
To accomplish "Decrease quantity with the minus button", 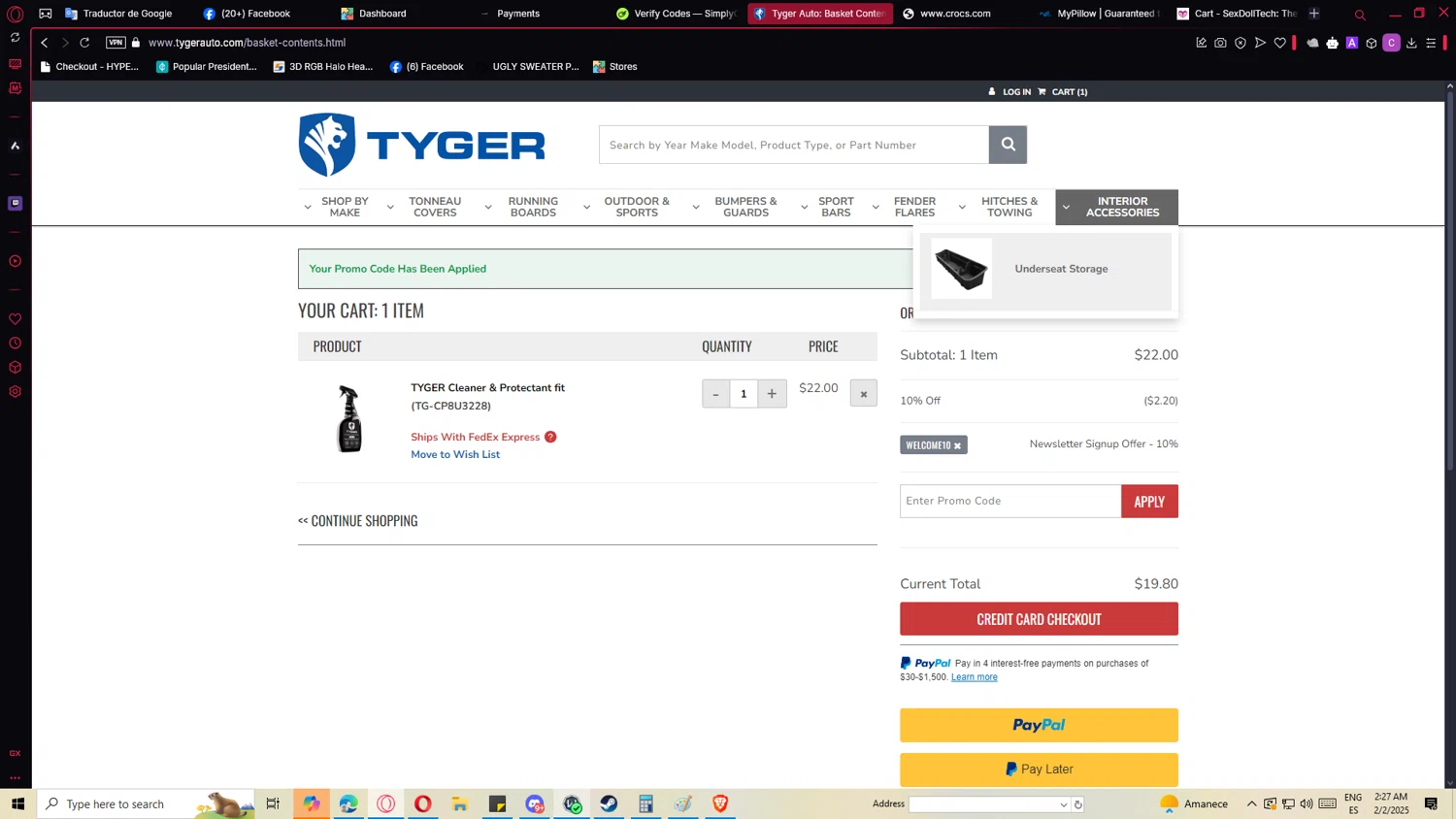I will click(715, 394).
